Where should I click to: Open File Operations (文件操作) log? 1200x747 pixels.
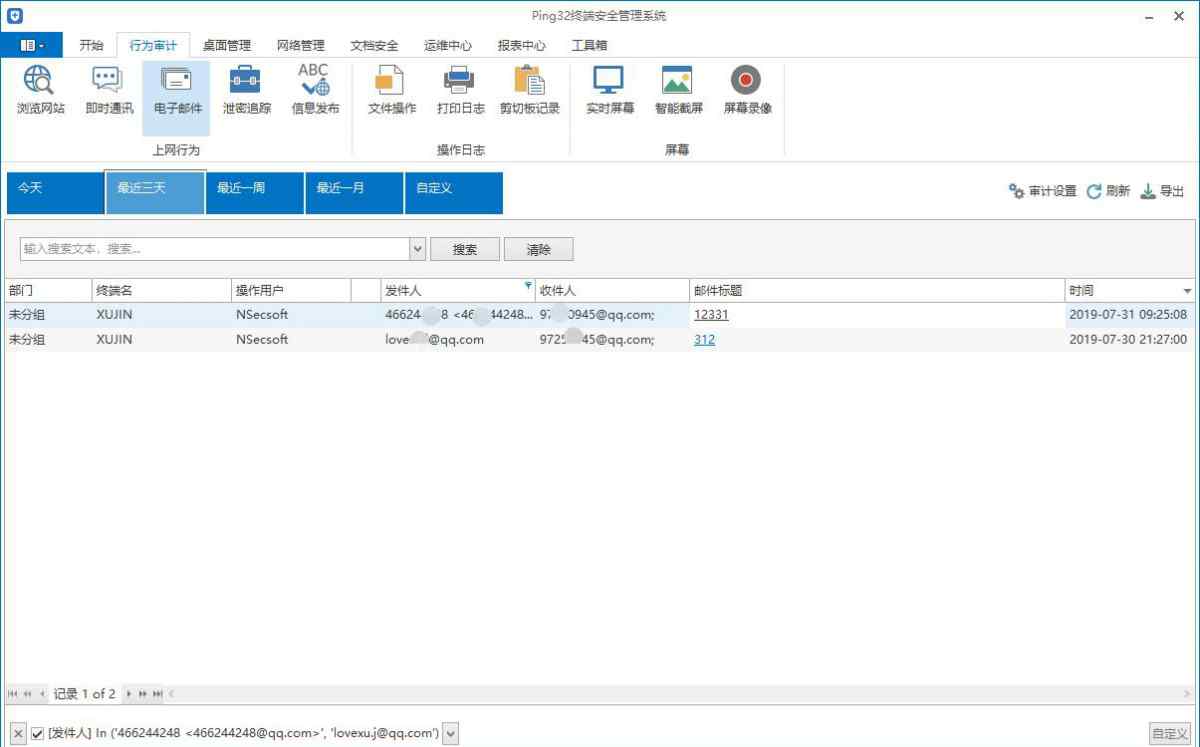pos(392,91)
